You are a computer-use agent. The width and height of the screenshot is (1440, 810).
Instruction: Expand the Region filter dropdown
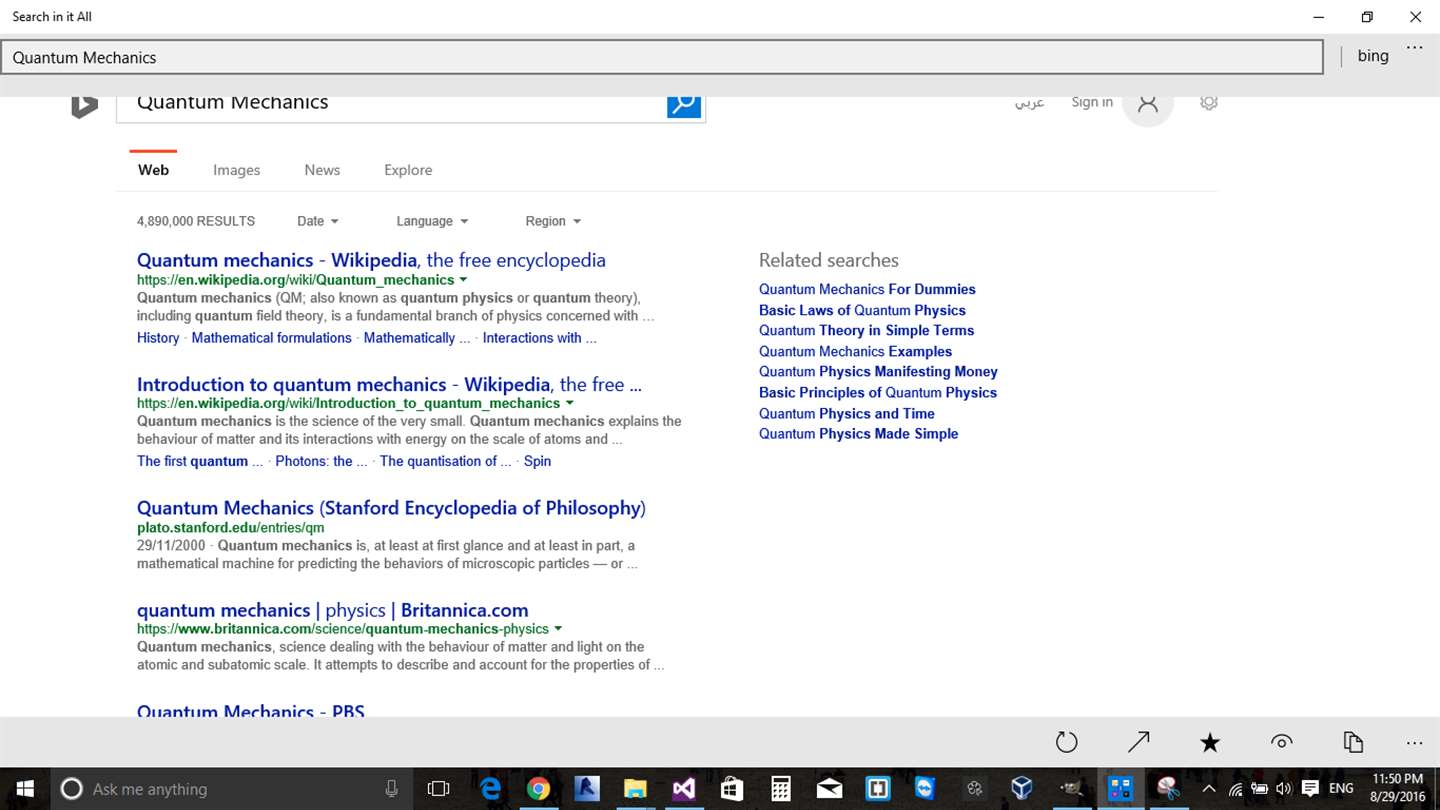(x=553, y=221)
